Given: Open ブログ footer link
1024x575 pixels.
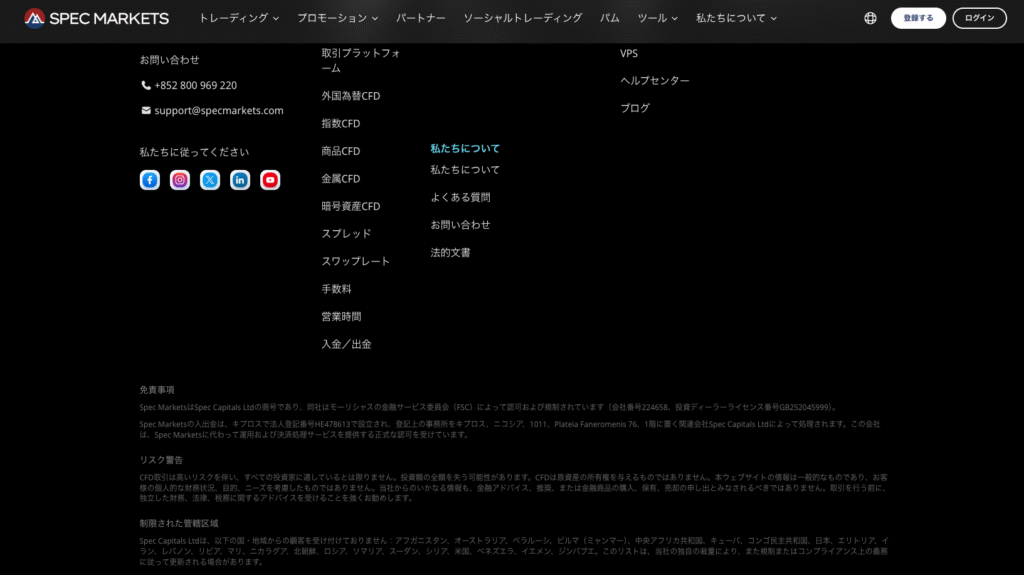Looking at the screenshot, I should (x=635, y=108).
